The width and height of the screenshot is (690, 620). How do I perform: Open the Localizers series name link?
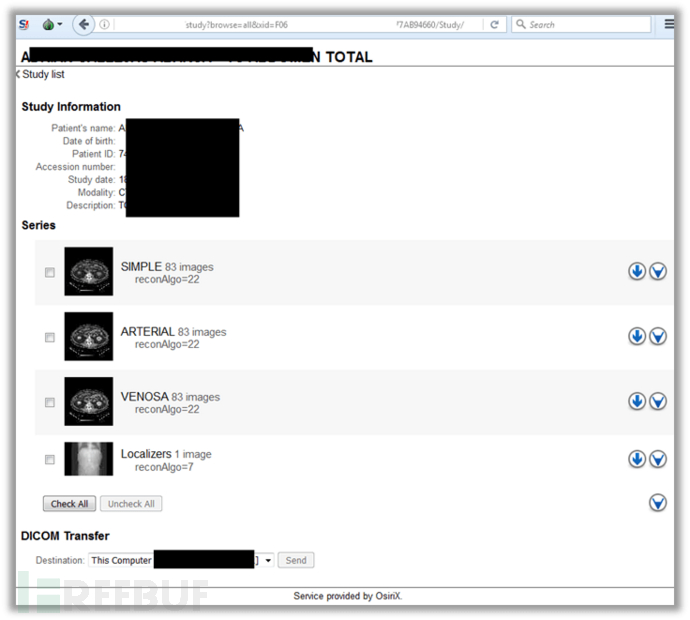click(146, 454)
